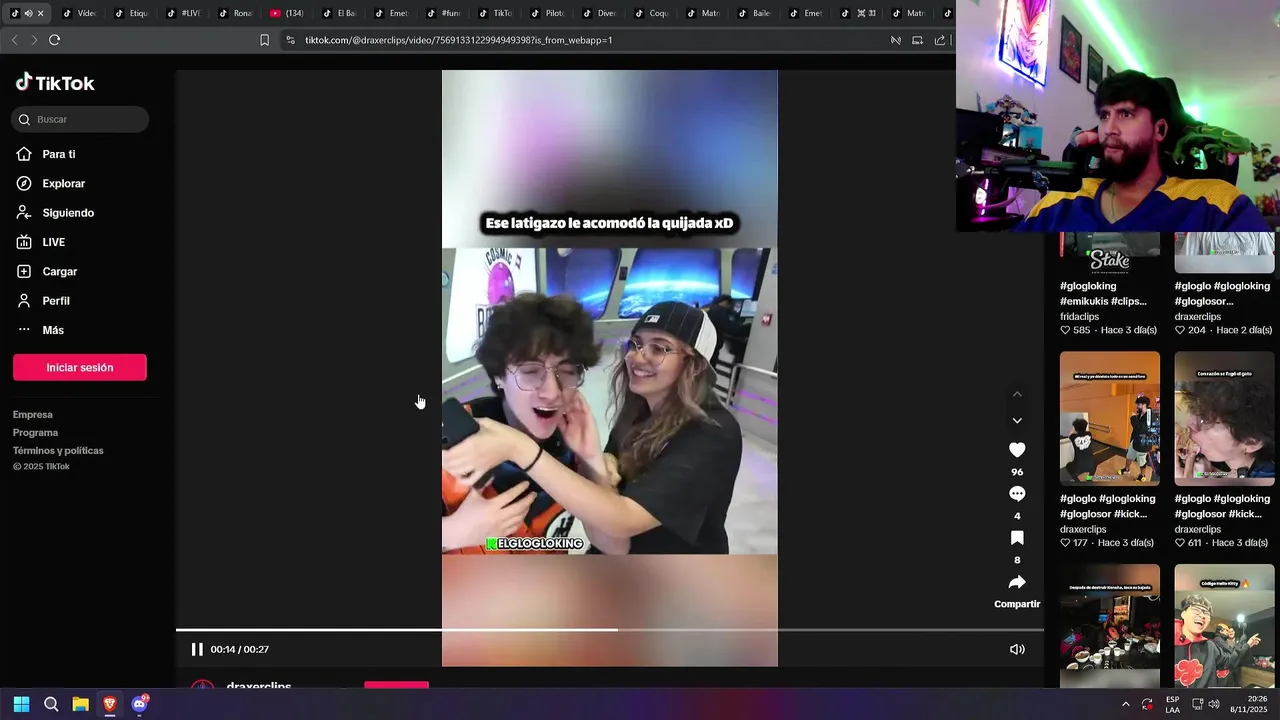Click the draxerclips username below video
Image resolution: width=1280 pixels, height=720 pixels.
[x=259, y=687]
